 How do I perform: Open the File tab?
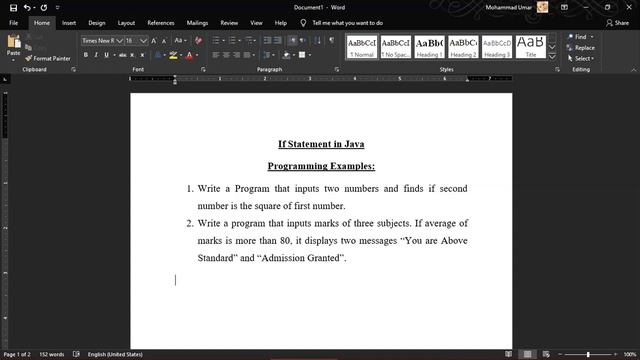(x=13, y=23)
